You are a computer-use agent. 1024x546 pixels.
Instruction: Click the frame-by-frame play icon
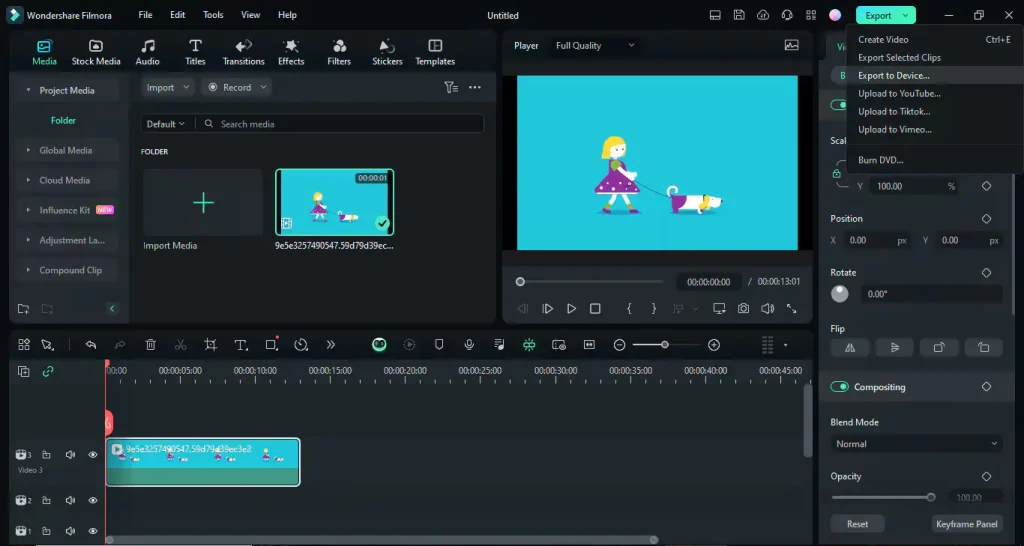point(547,309)
